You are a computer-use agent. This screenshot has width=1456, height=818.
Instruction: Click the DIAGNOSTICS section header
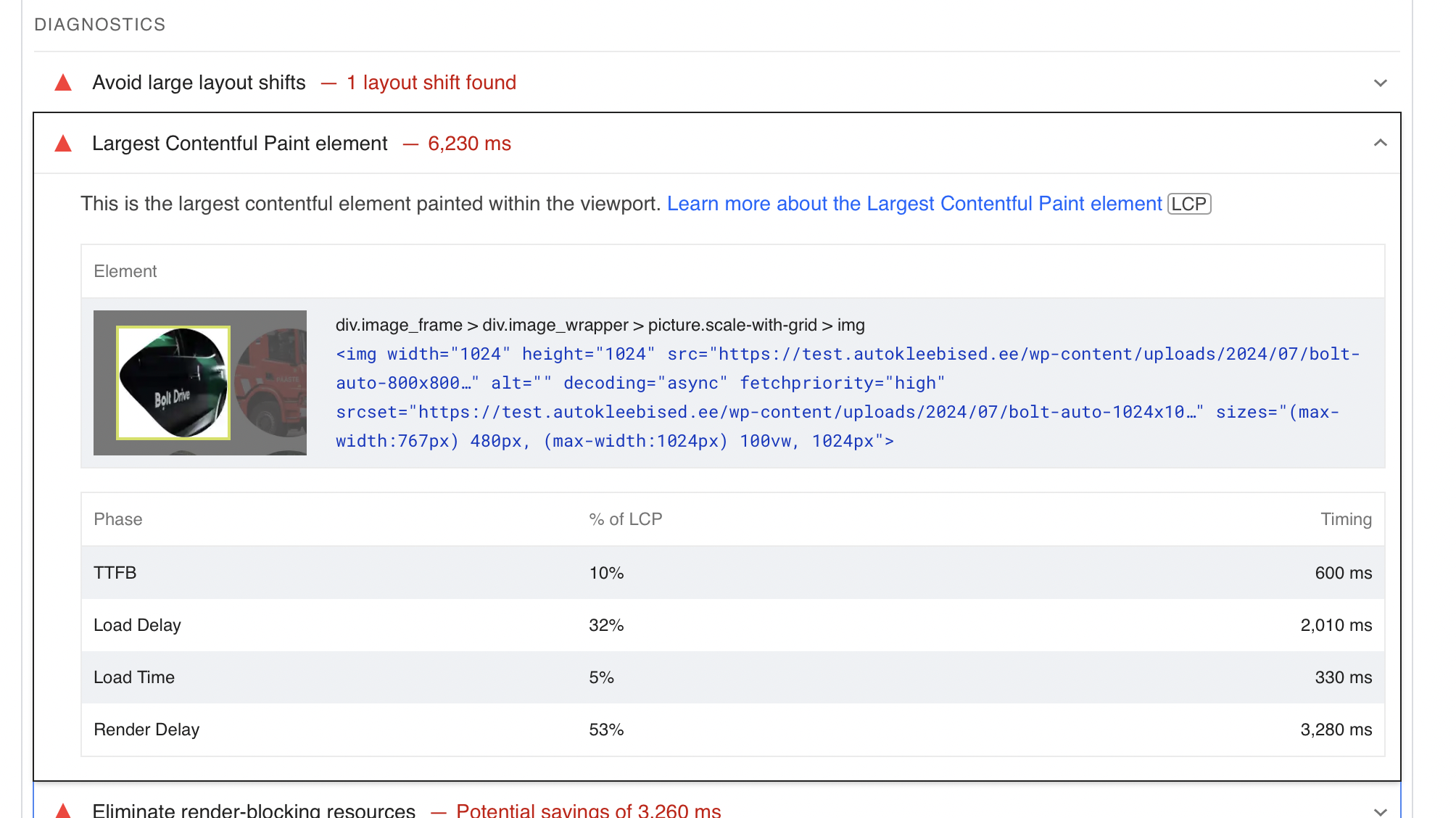pyautogui.click(x=100, y=25)
